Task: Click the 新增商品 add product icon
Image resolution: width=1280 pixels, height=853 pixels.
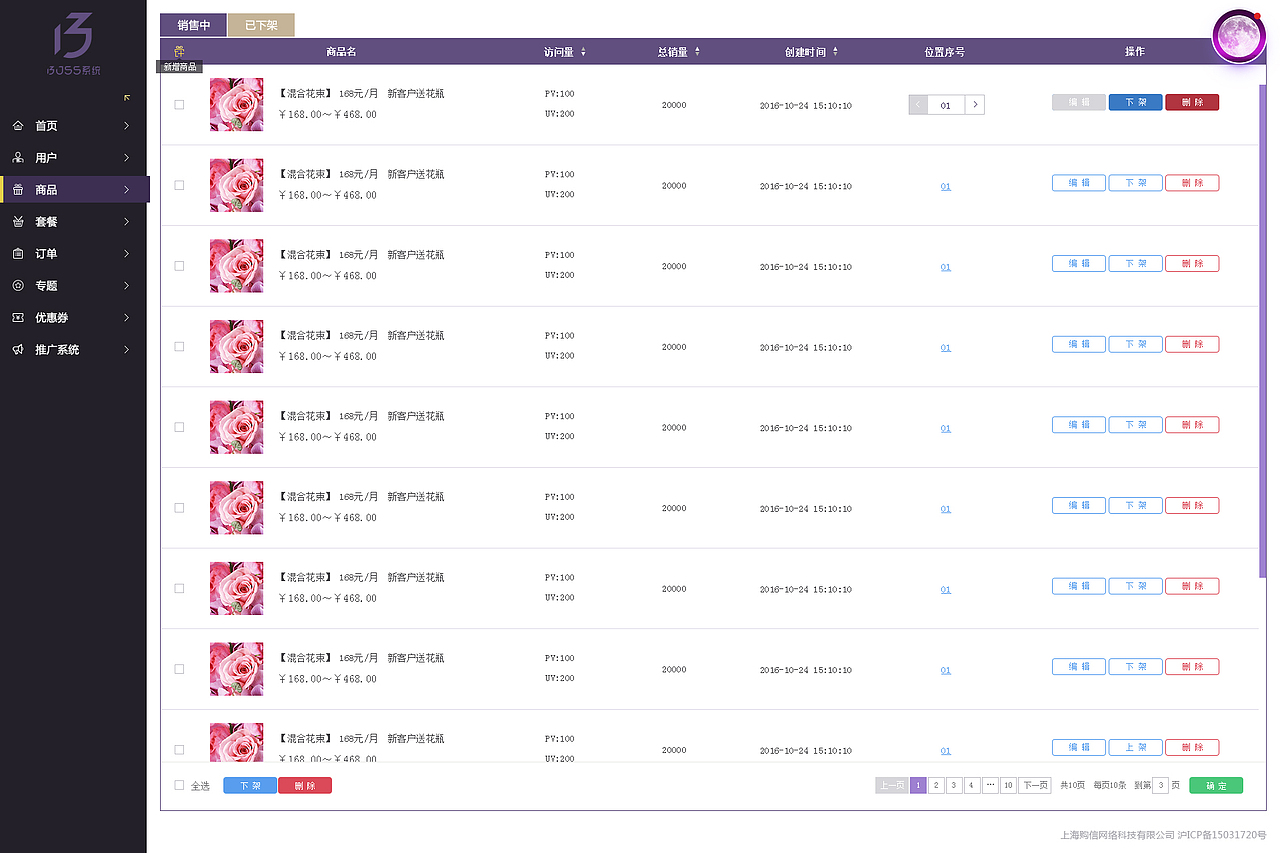Action: (179, 52)
